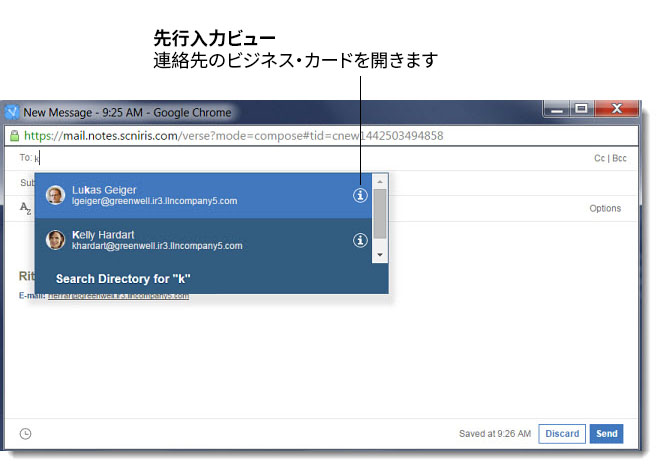Screen dimensions: 657x466
Task: Show the Cc field
Action: (599, 158)
